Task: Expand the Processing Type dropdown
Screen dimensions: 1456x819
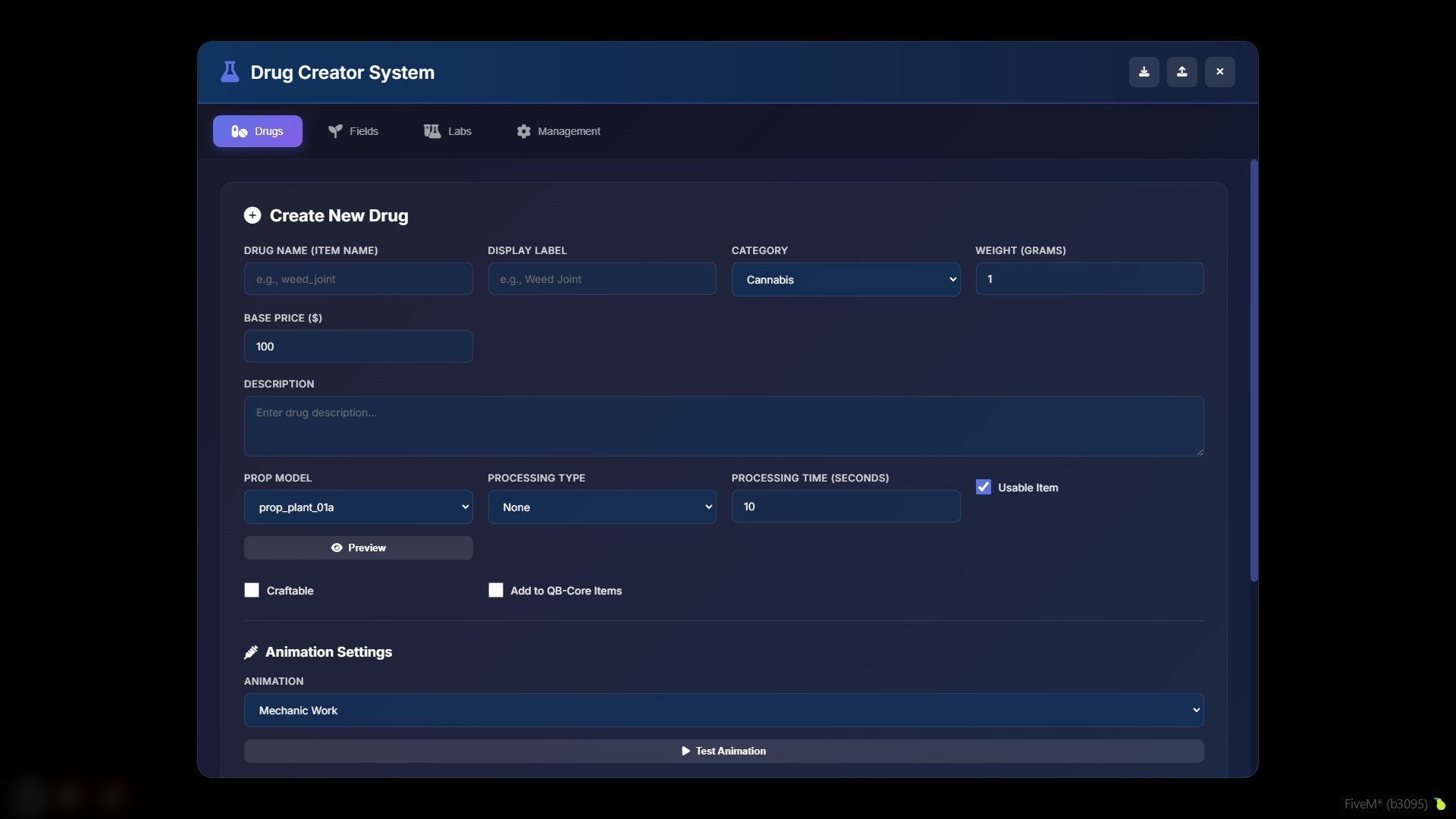Action: pos(602,507)
